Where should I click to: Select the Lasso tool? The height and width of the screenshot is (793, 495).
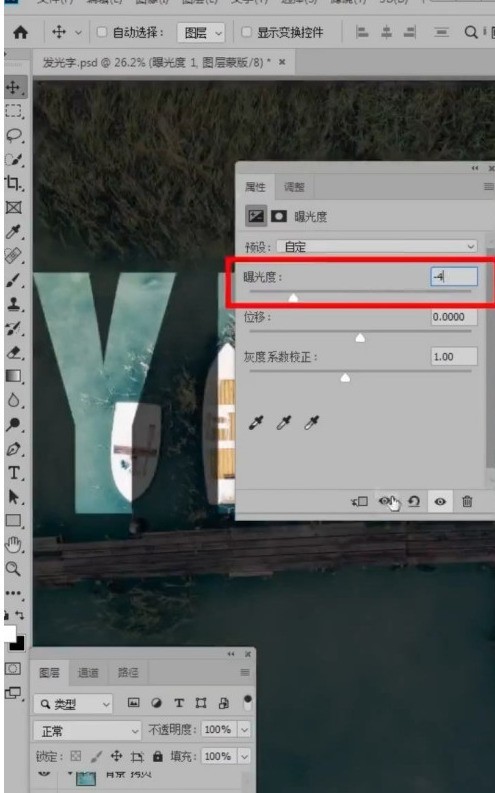pos(14,135)
